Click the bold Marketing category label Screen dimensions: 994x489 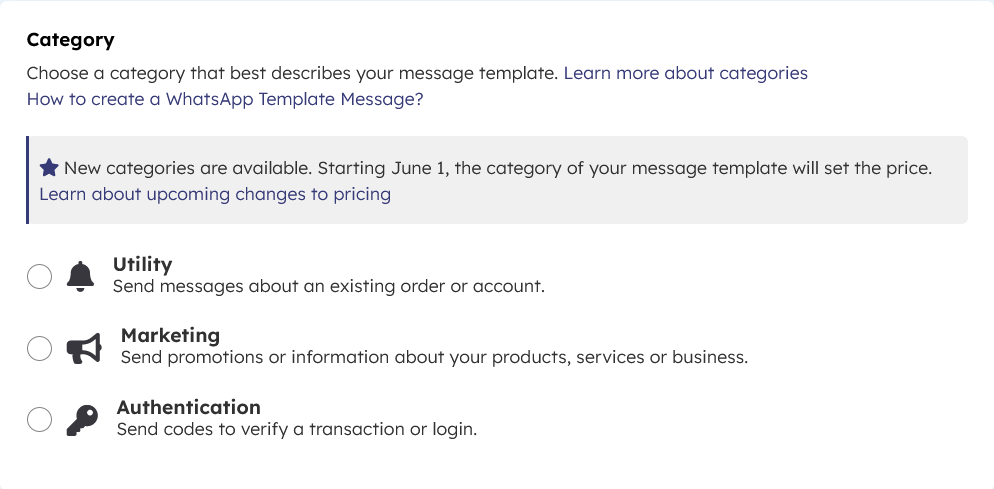point(170,336)
